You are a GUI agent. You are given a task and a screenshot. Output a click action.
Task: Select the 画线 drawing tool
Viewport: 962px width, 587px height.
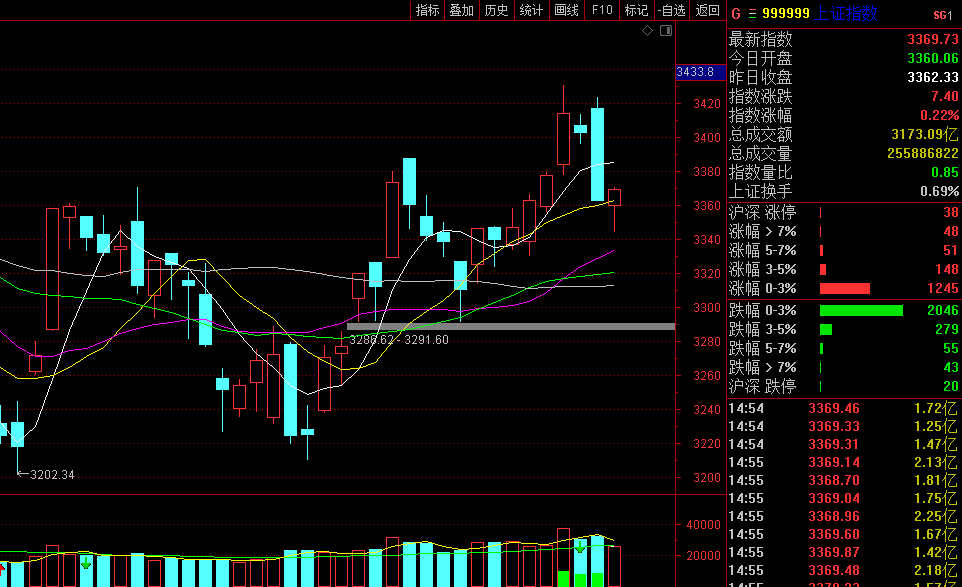pos(566,10)
